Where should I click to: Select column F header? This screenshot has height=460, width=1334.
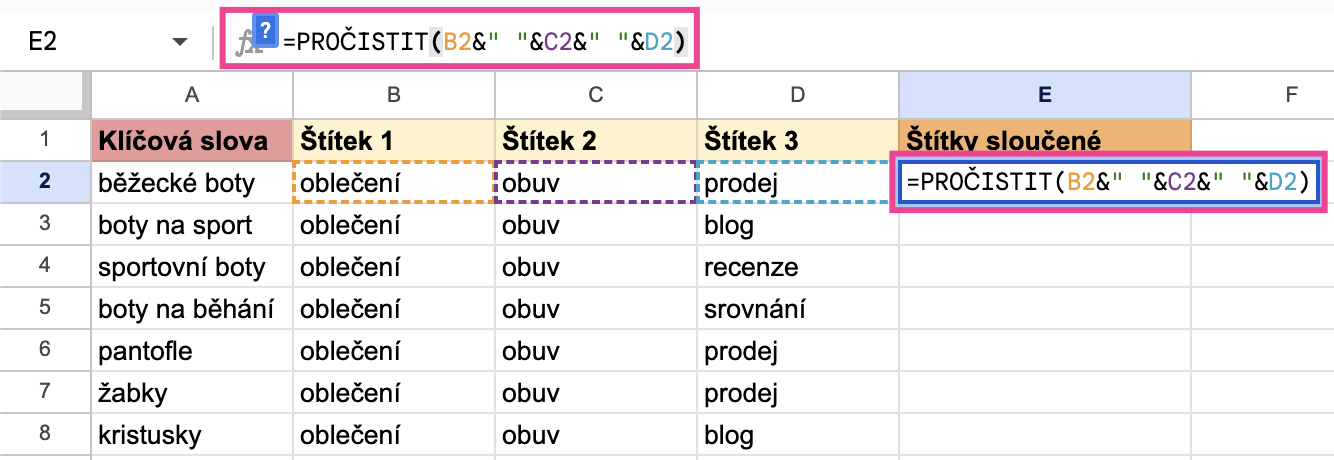tap(1263, 95)
